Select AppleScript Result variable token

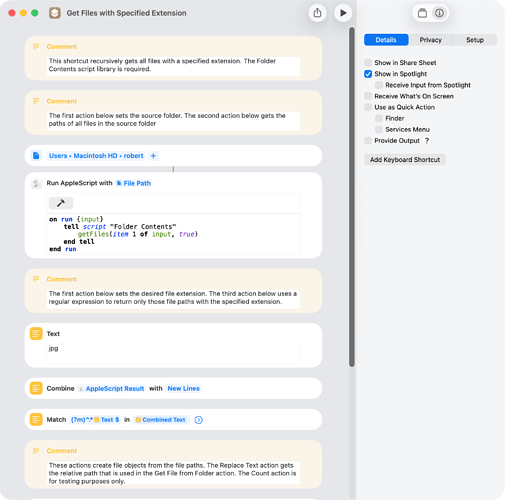click(111, 388)
